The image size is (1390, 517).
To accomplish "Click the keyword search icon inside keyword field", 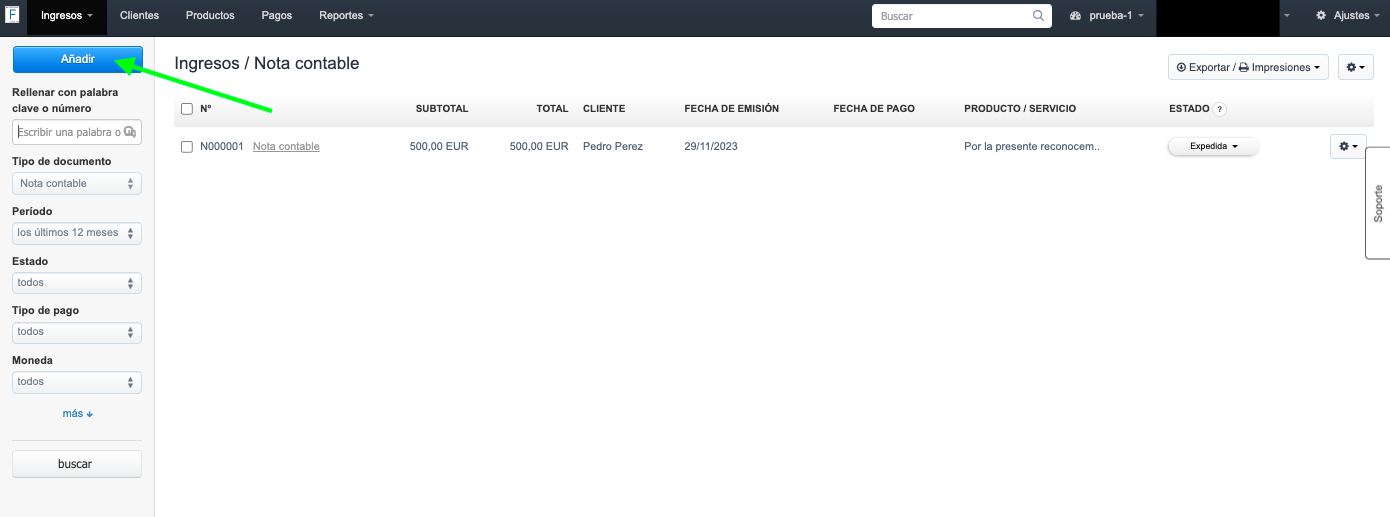I will (x=131, y=132).
